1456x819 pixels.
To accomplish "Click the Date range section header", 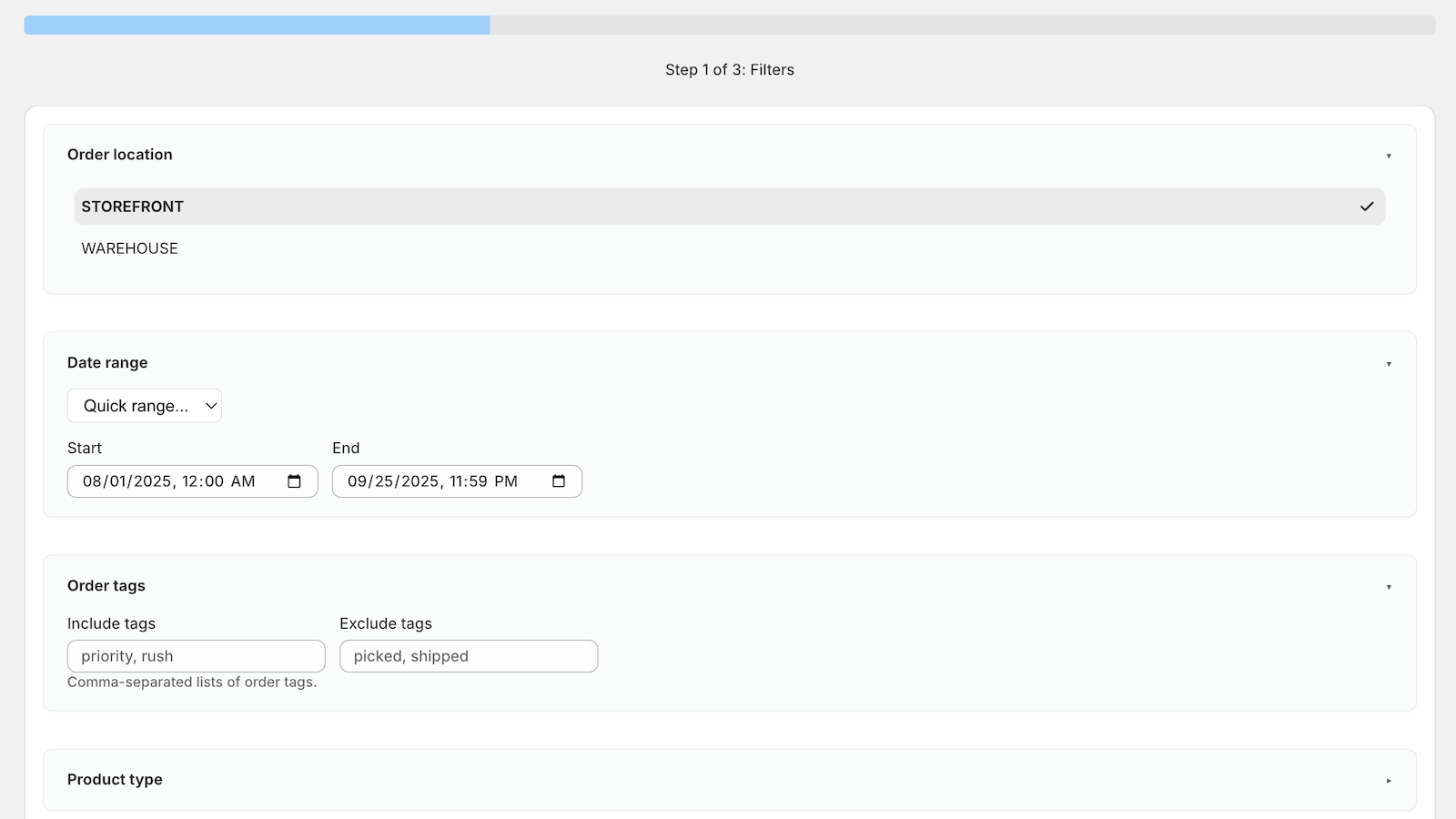I will point(107,362).
